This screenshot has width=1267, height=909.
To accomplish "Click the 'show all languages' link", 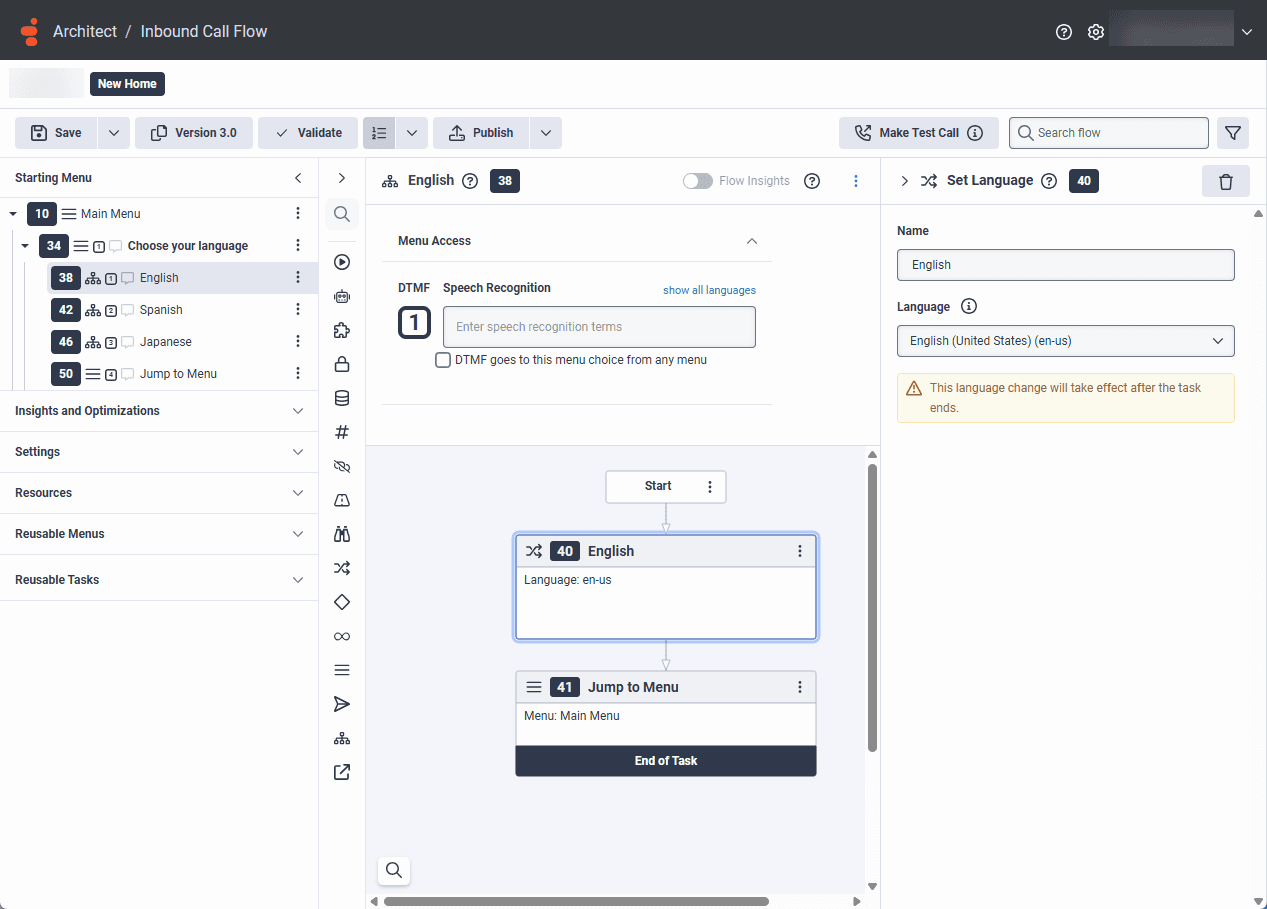I will tap(709, 290).
